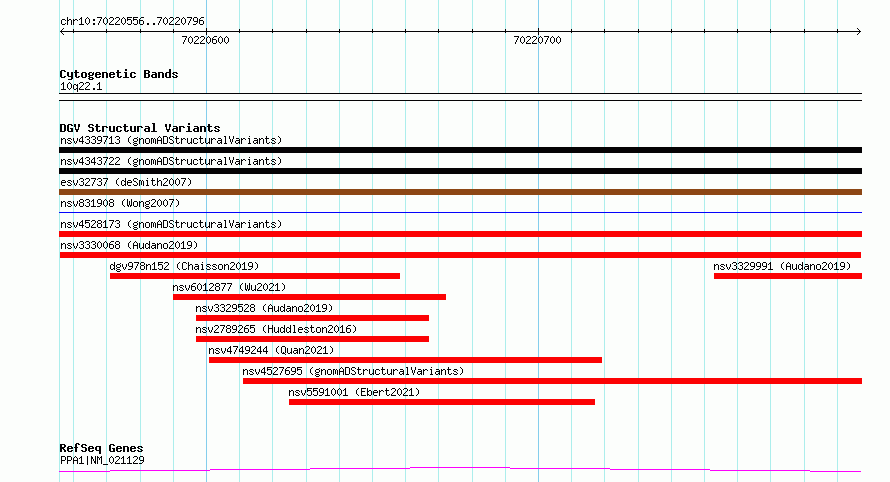Open nsv5591001 (Ebert2021) label

(x=354, y=392)
